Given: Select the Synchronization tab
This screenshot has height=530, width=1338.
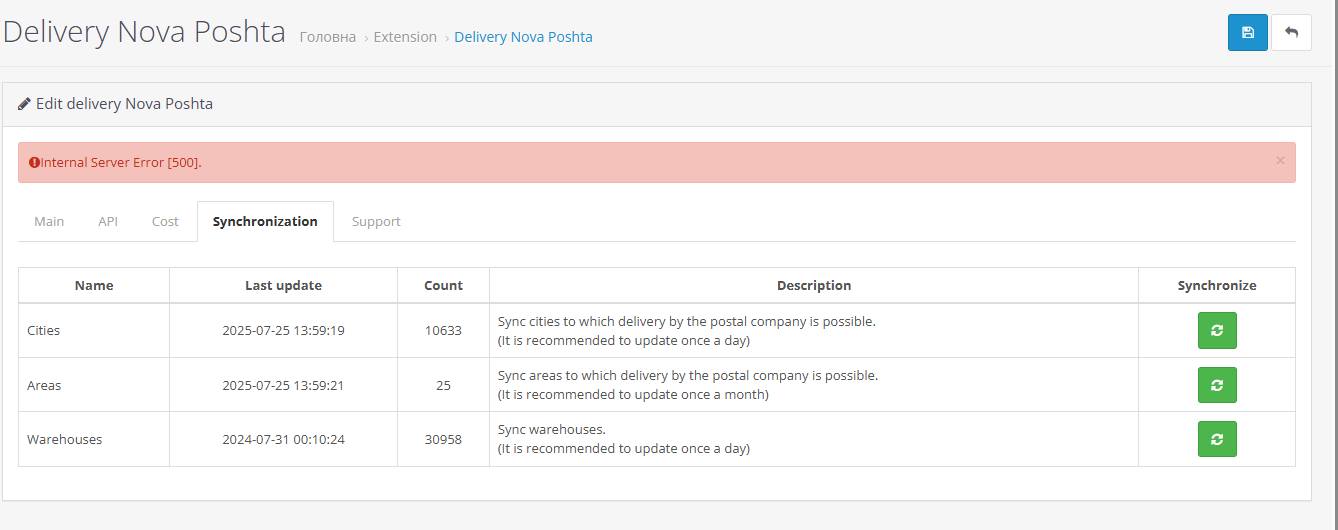Looking at the screenshot, I should point(265,221).
